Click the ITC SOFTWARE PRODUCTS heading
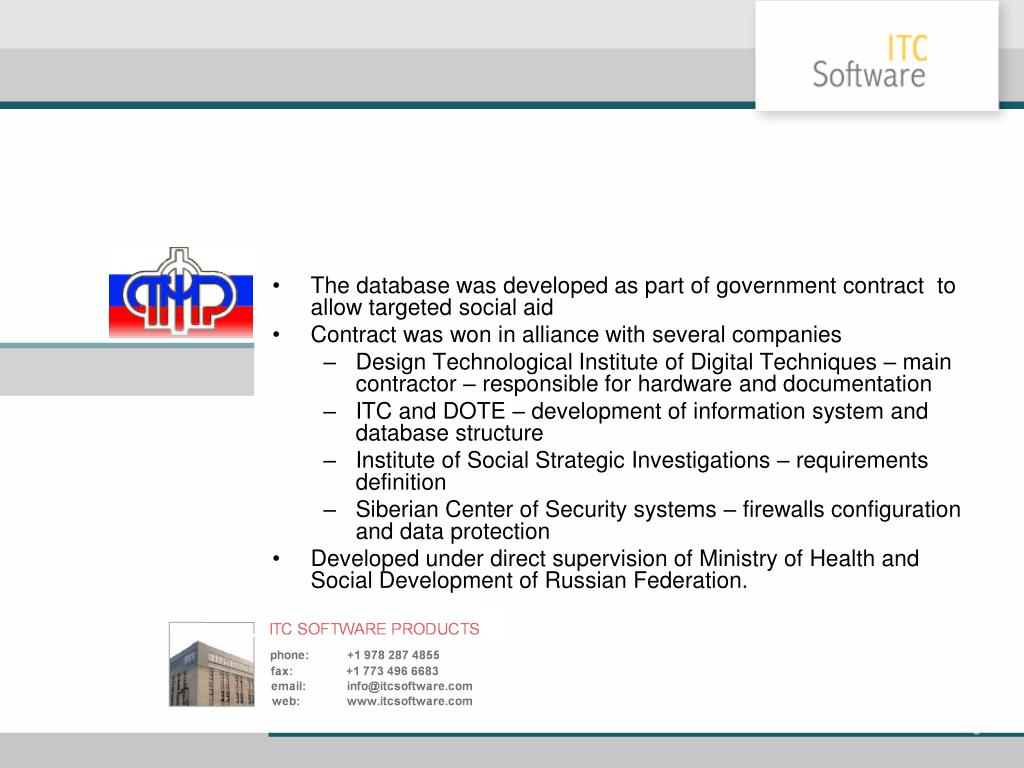The image size is (1024, 768). [374, 629]
